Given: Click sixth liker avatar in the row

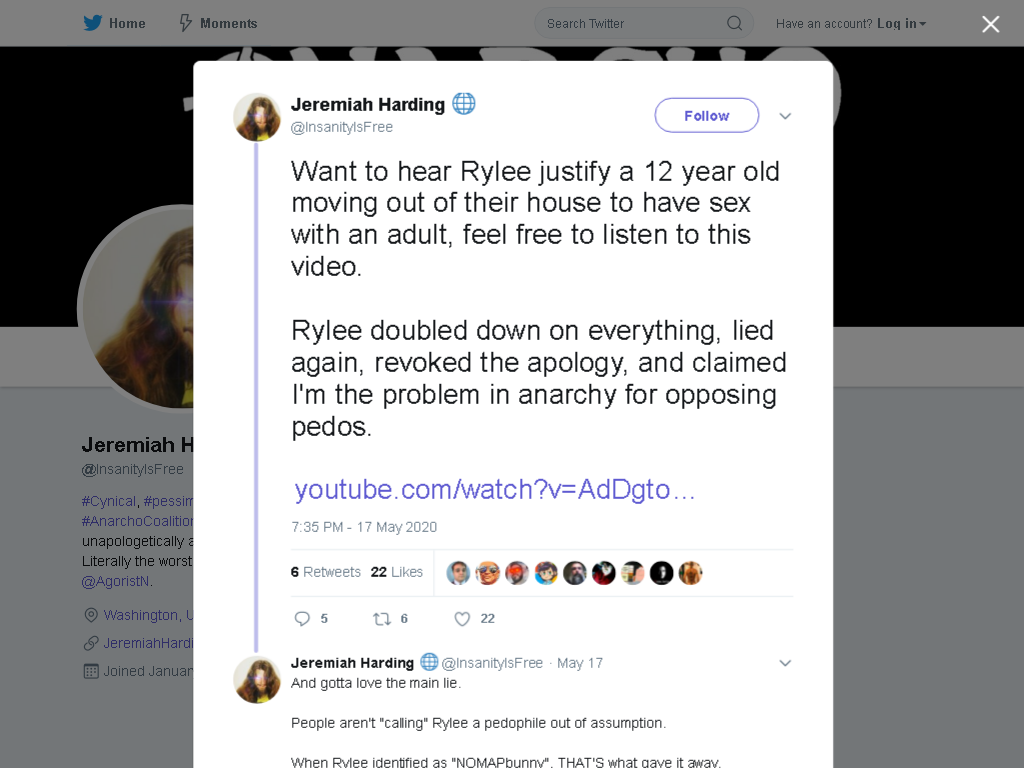Looking at the screenshot, I should [x=603, y=573].
